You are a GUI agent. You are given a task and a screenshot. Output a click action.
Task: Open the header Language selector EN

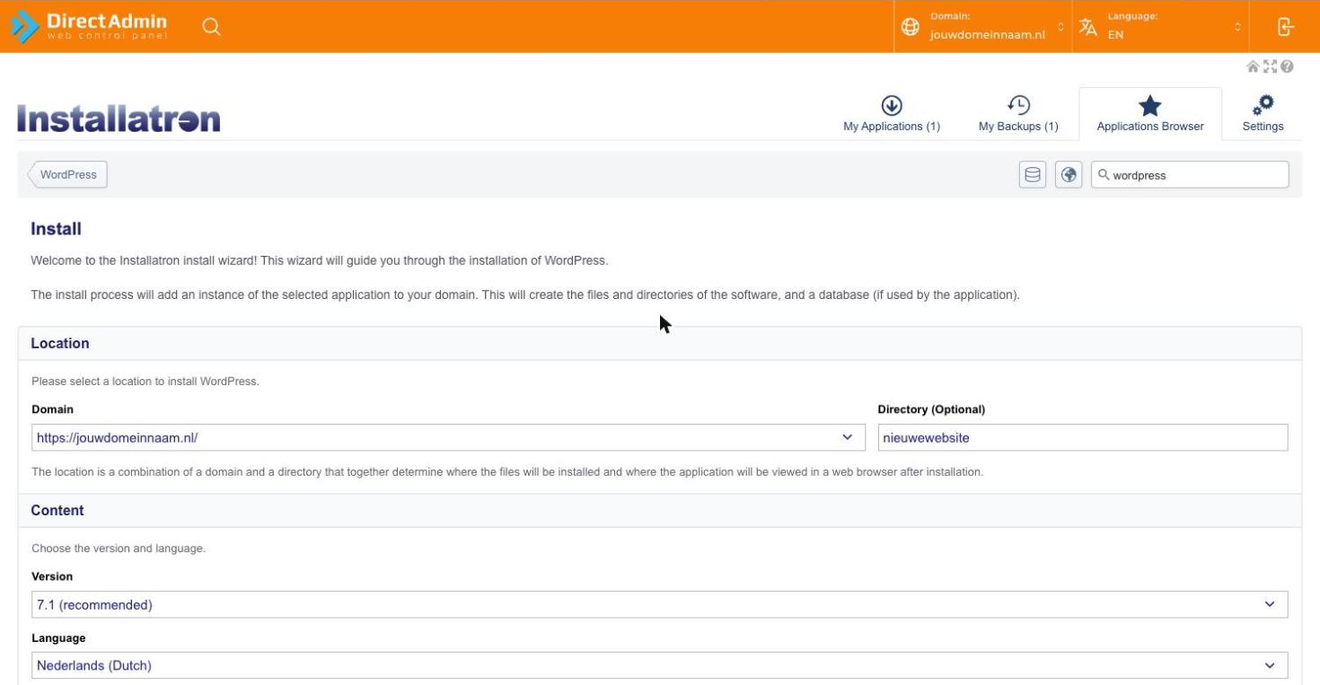[x=1160, y=26]
